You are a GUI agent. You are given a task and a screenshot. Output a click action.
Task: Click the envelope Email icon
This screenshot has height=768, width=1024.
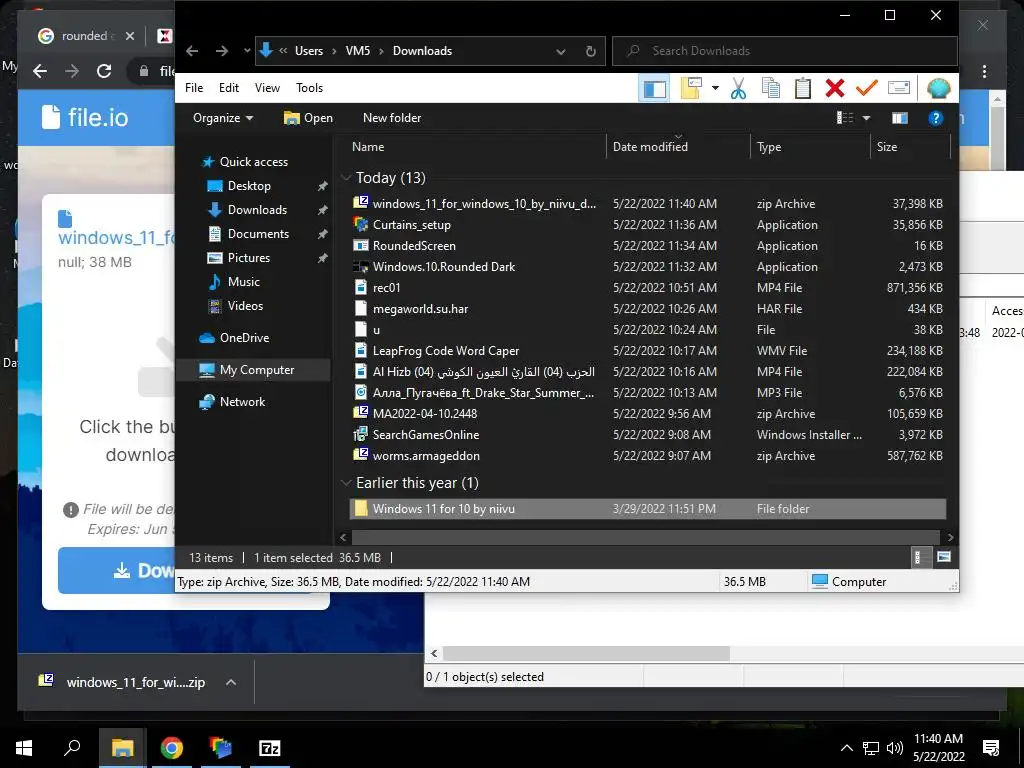899,88
